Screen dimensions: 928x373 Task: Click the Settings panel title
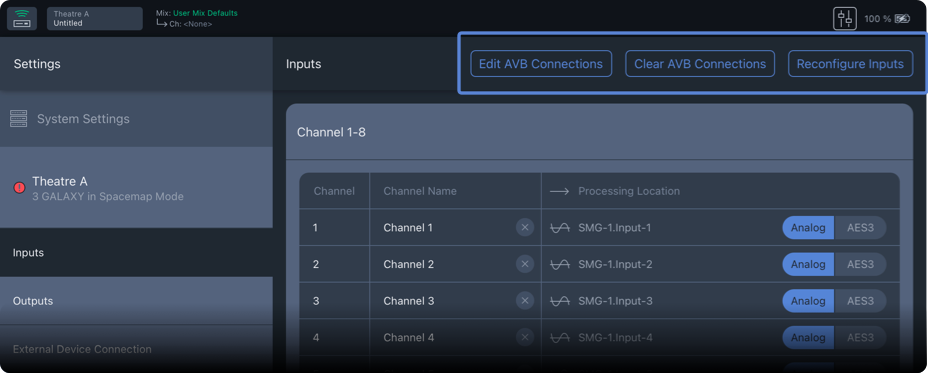coord(37,64)
